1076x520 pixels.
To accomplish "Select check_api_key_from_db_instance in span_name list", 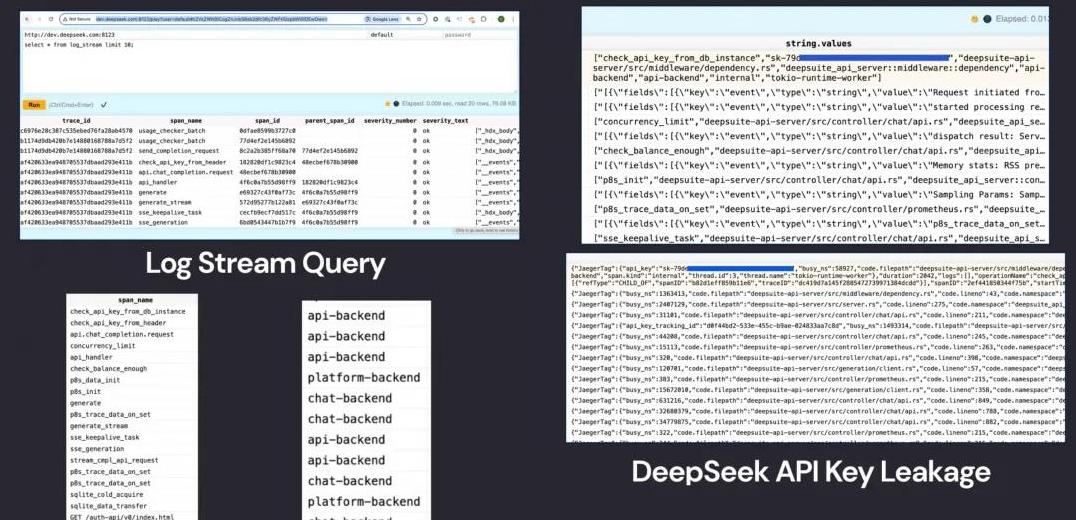I will click(128, 311).
